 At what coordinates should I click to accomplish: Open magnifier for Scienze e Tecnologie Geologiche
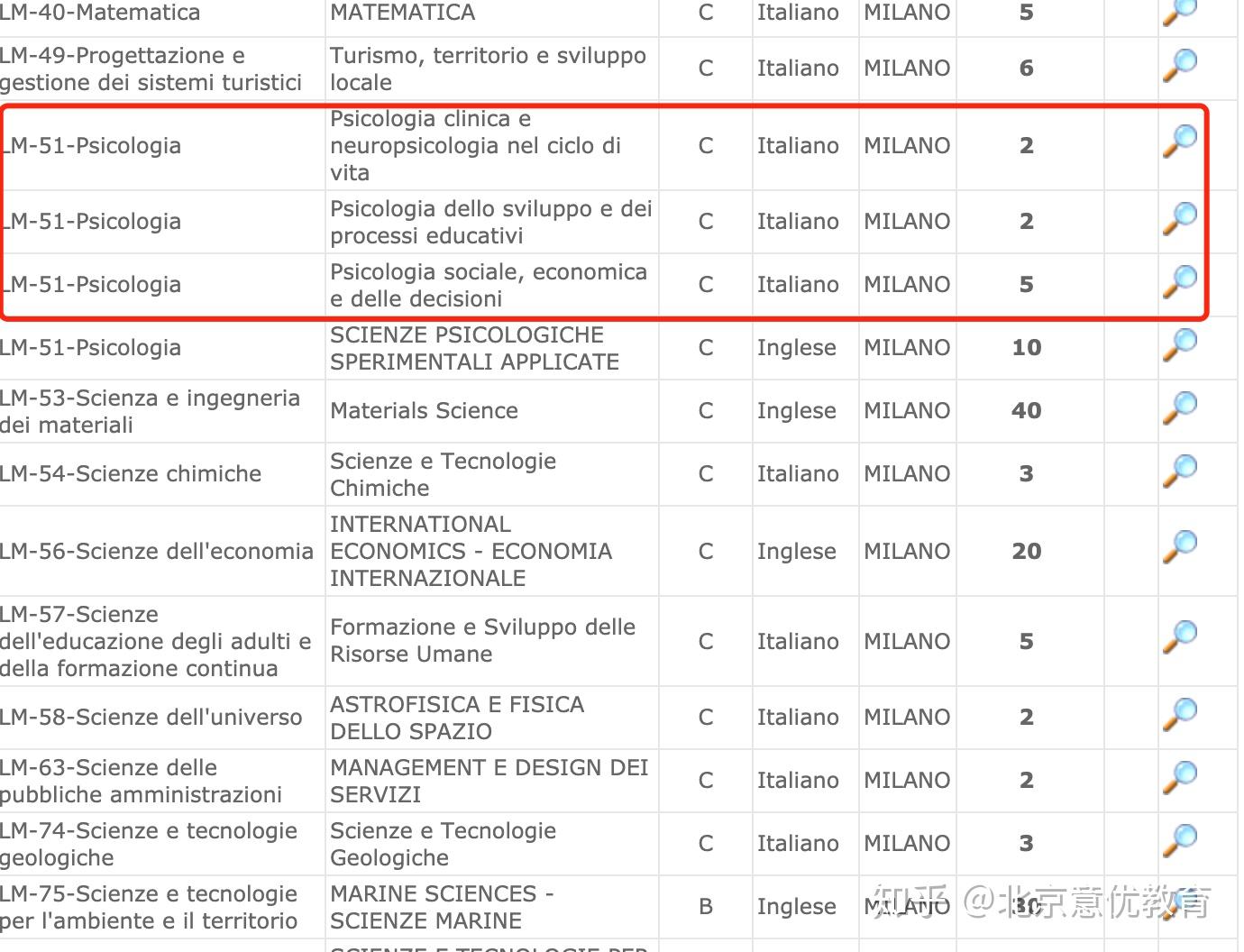[1179, 840]
